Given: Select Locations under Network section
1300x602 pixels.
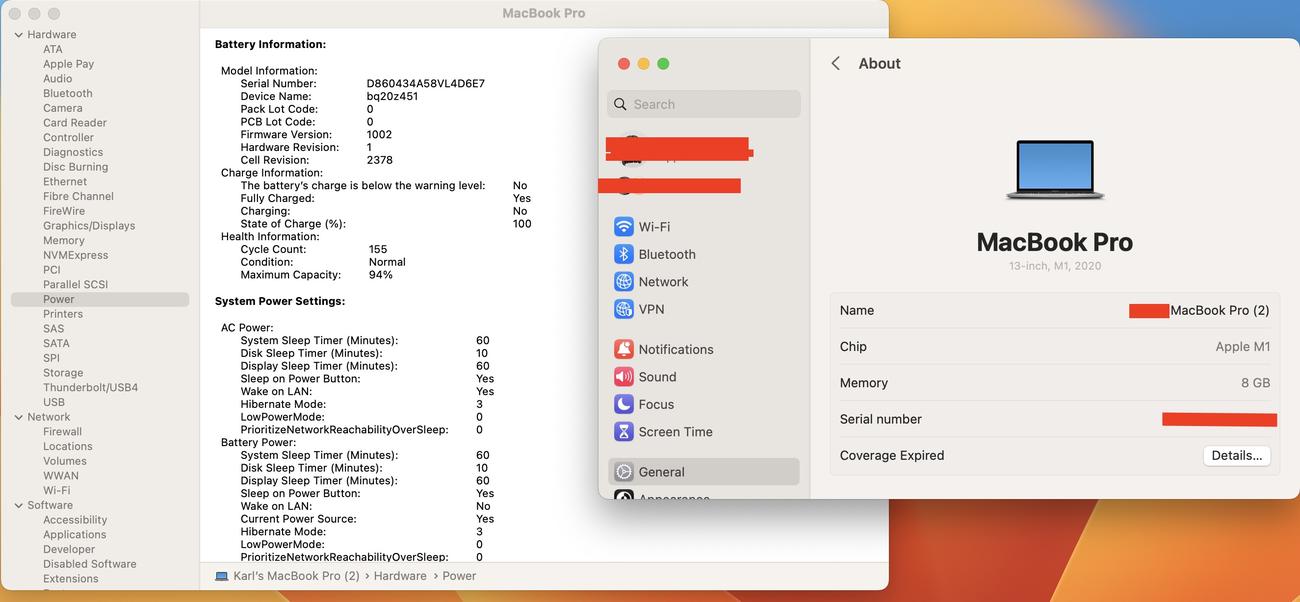Looking at the screenshot, I should [68, 446].
